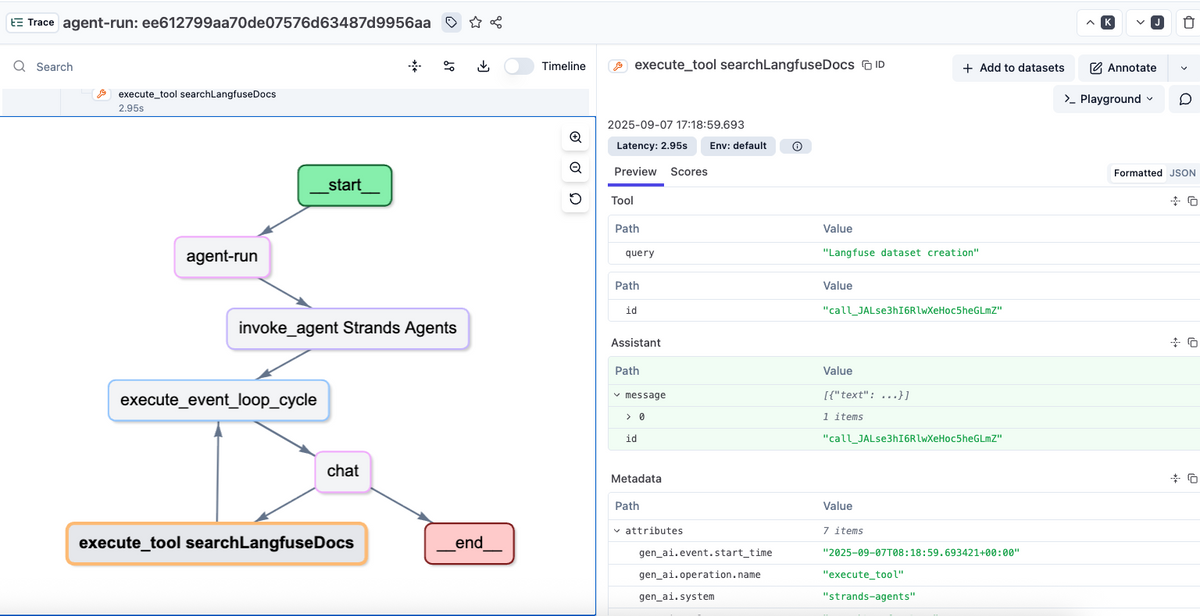Toggle the Timeline switch on
Image resolution: width=1200 pixels, height=616 pixels.
pos(518,66)
